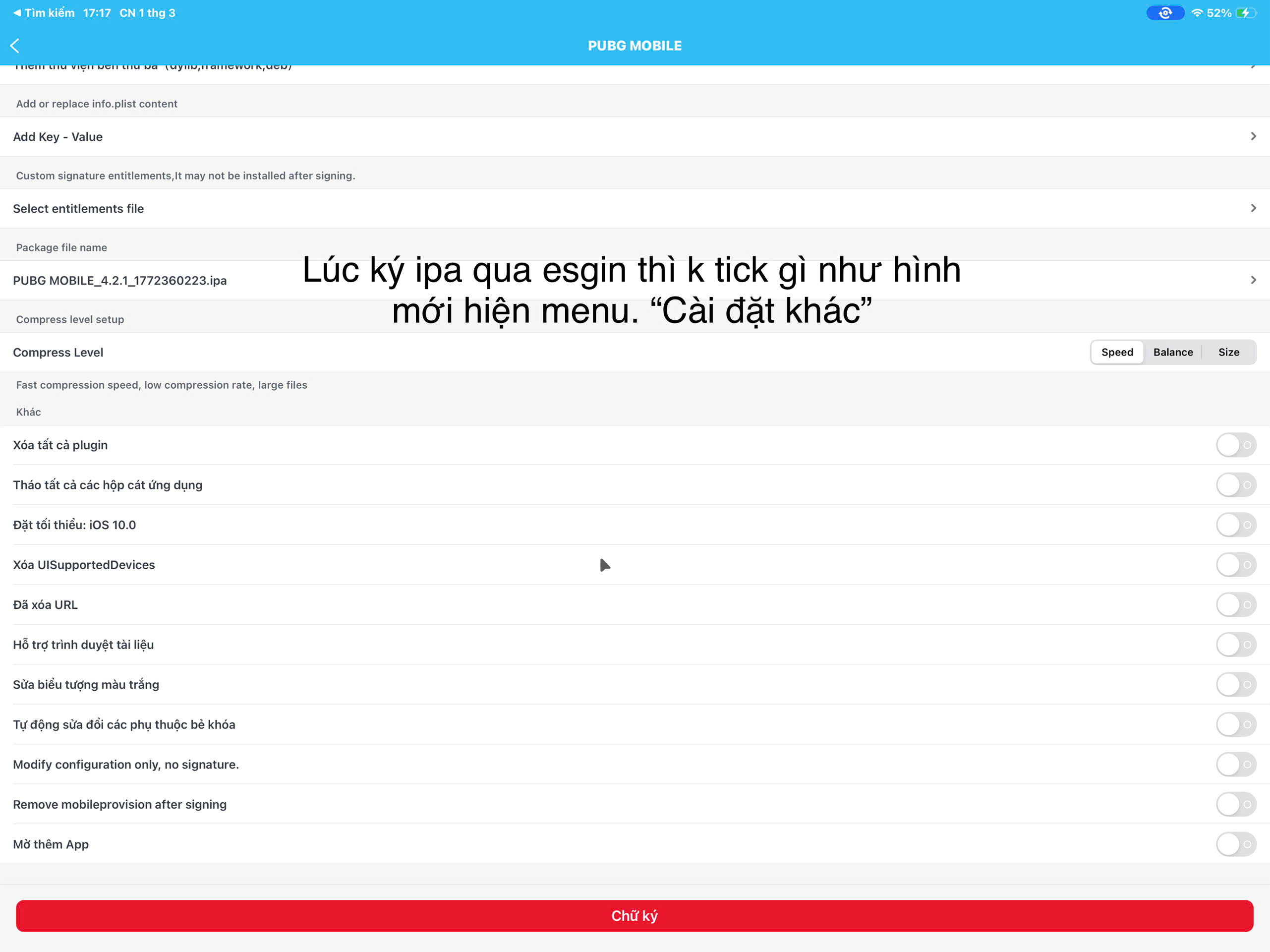
Task: Tap the battery charging icon
Action: 1245,13
